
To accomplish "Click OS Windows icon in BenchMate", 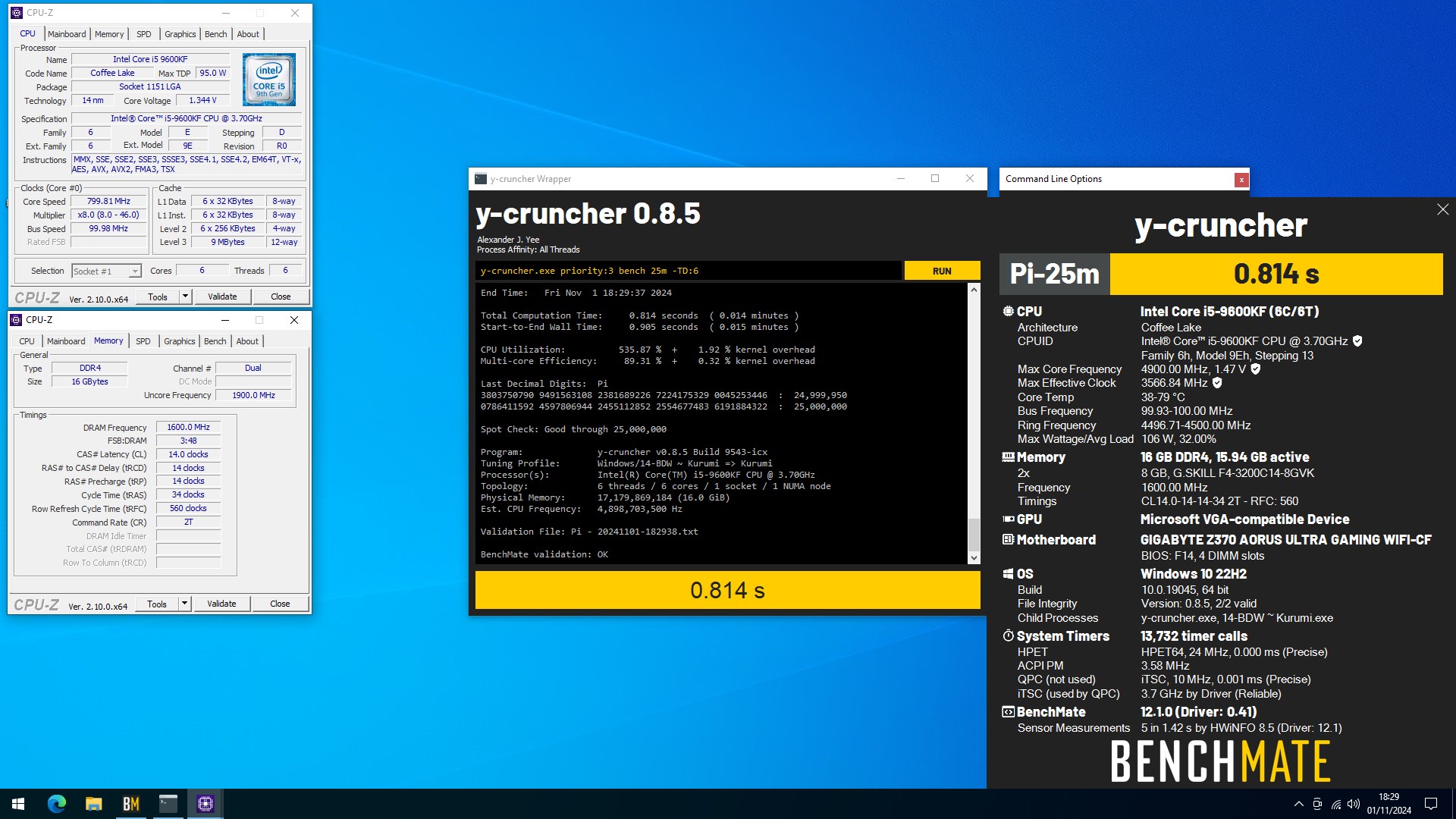I will (1008, 574).
